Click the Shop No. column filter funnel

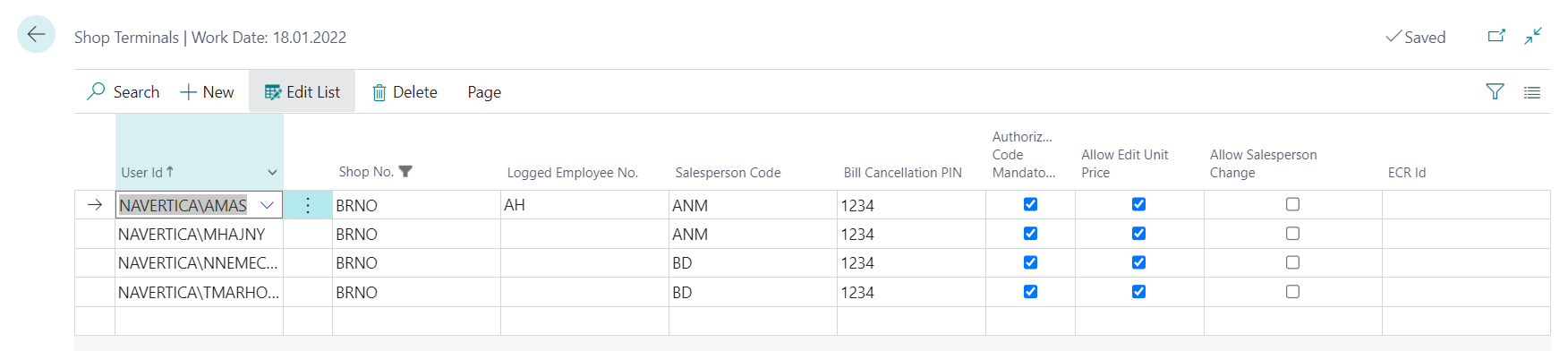(405, 171)
